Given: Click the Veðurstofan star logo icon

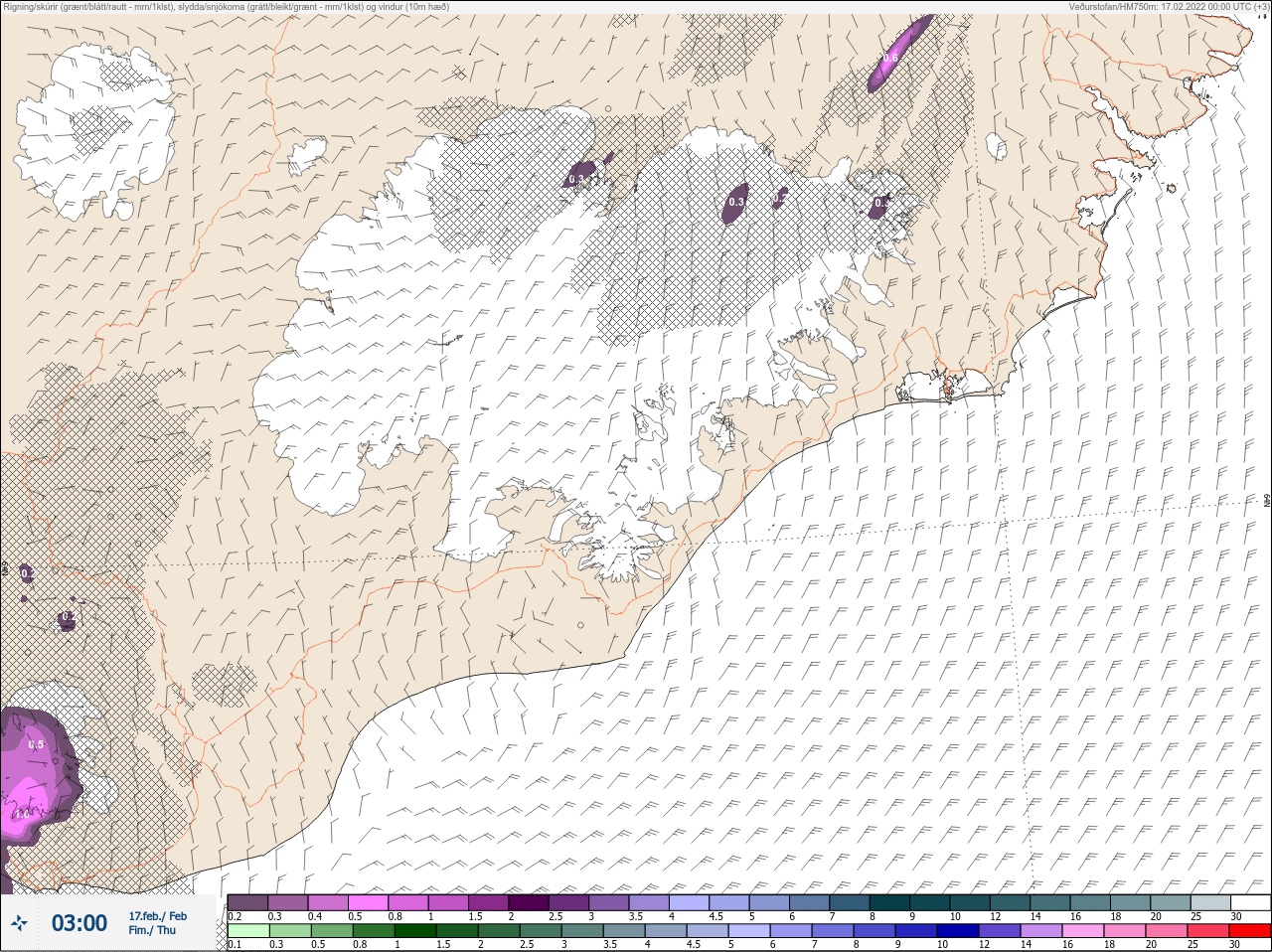Looking at the screenshot, I should [20, 923].
